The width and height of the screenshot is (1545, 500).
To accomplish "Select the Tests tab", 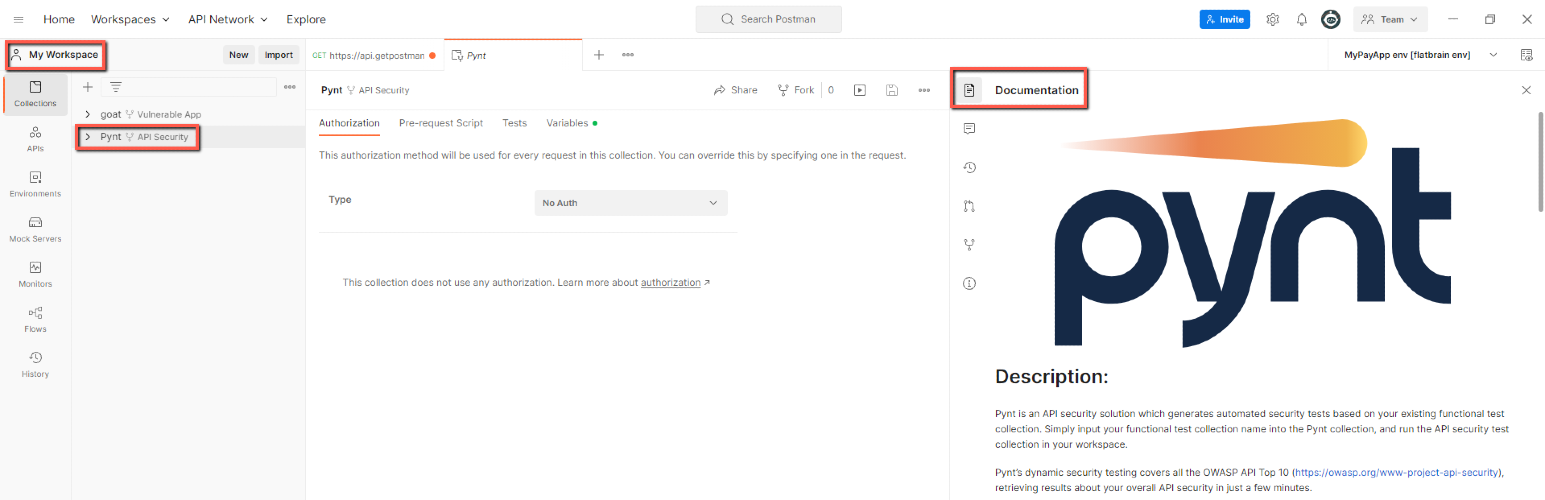I will (515, 123).
